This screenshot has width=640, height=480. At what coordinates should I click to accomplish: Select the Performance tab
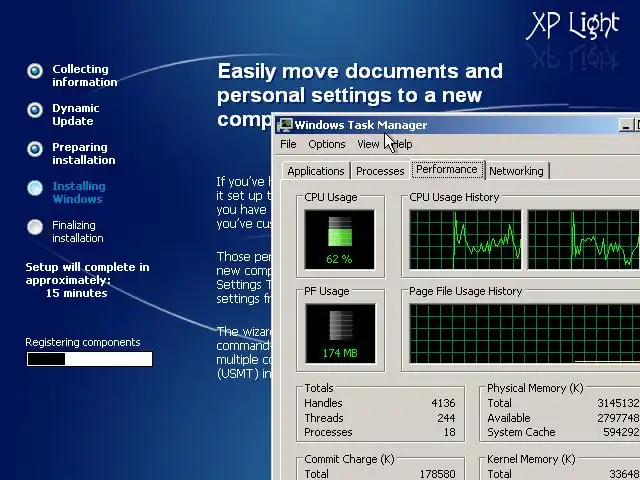[447, 169]
